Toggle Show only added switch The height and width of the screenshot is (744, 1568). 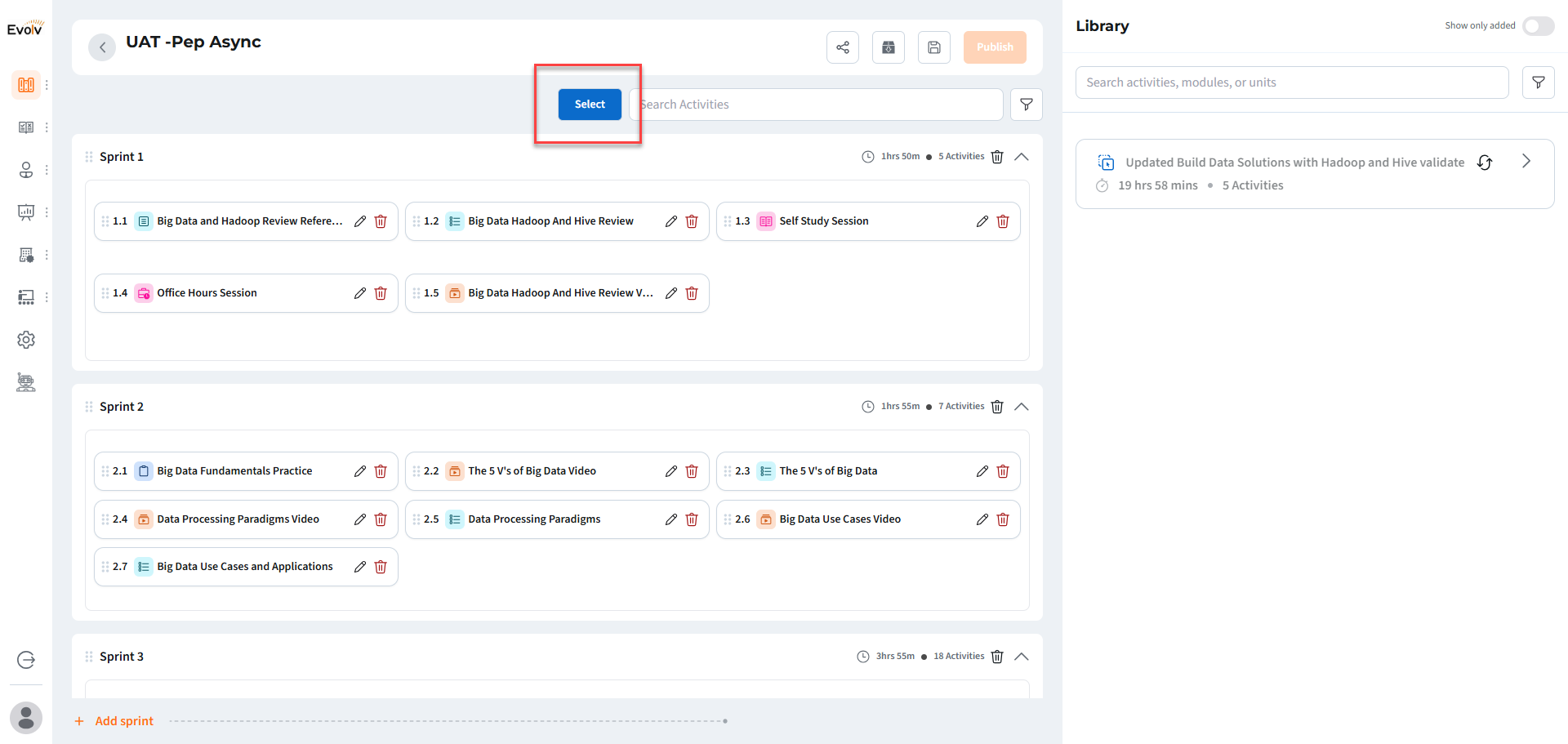point(1539,26)
